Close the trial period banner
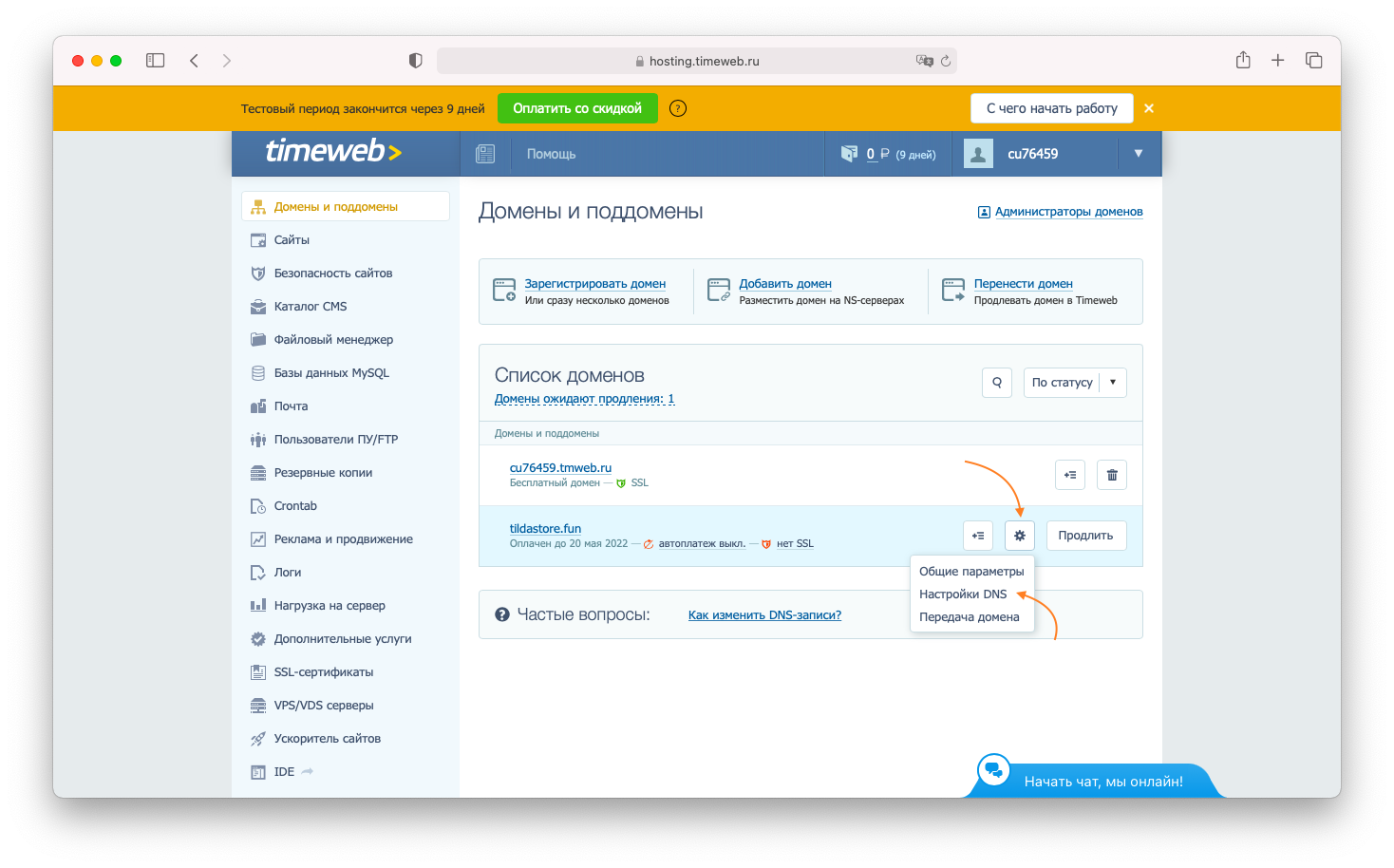This screenshot has width=1394, height=868. point(1149,108)
